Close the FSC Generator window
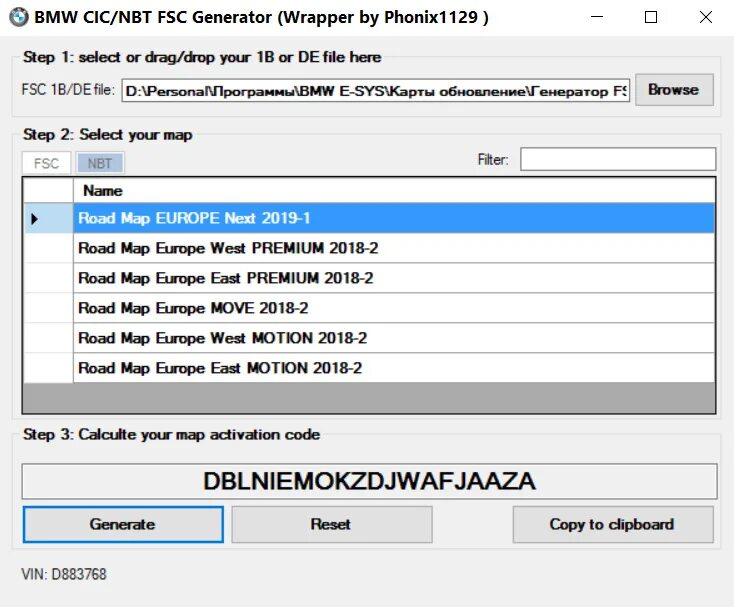This screenshot has width=734, height=607. [705, 17]
